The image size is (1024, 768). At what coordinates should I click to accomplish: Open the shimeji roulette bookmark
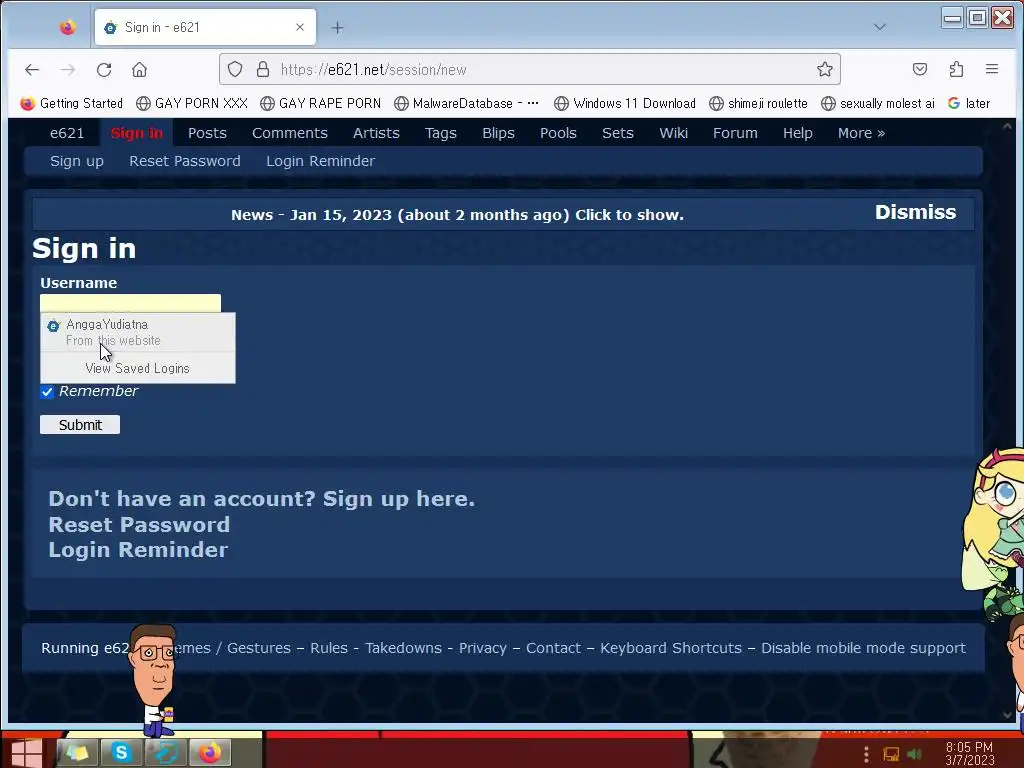(758, 103)
